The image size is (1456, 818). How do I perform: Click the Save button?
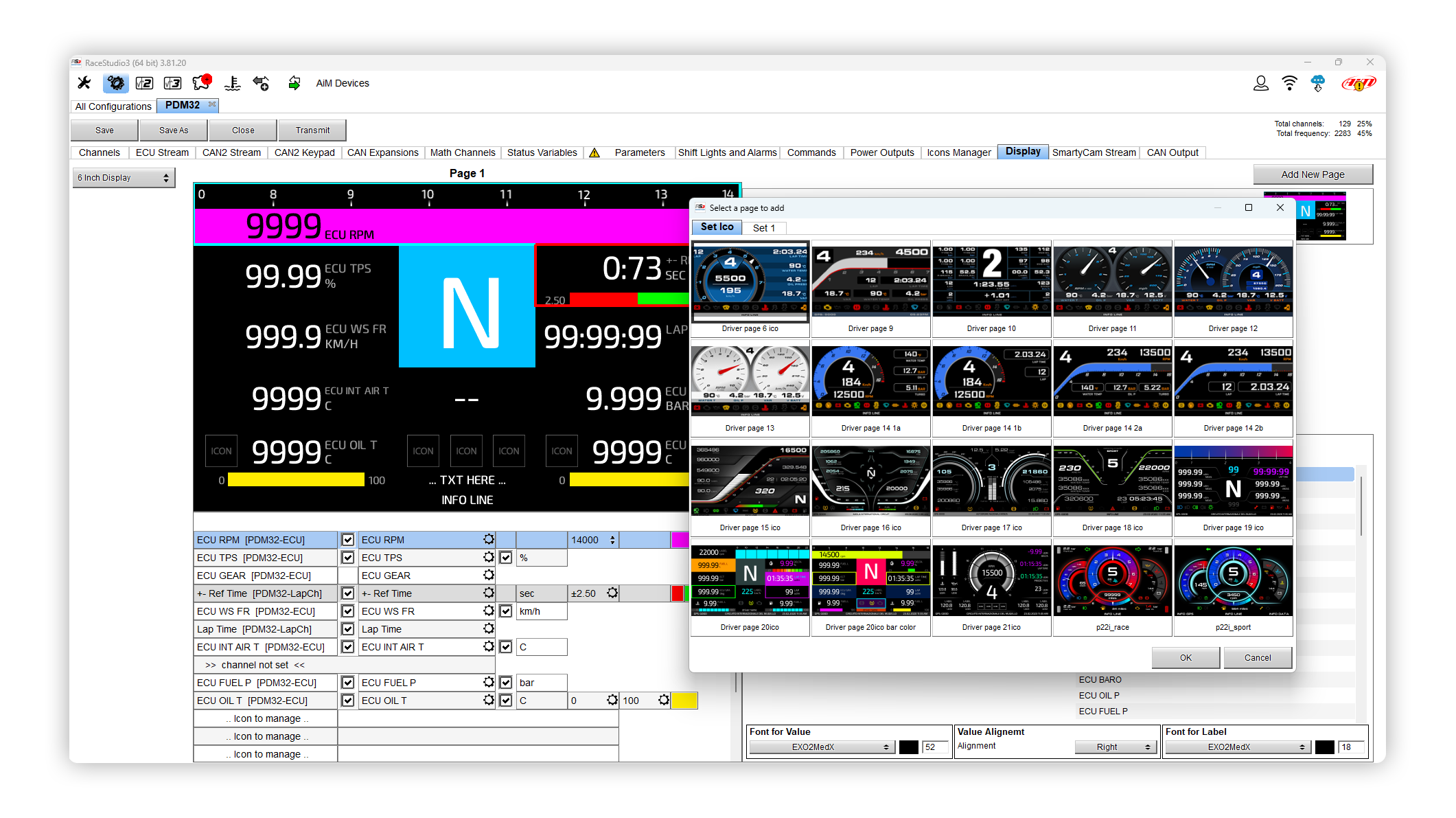click(105, 130)
